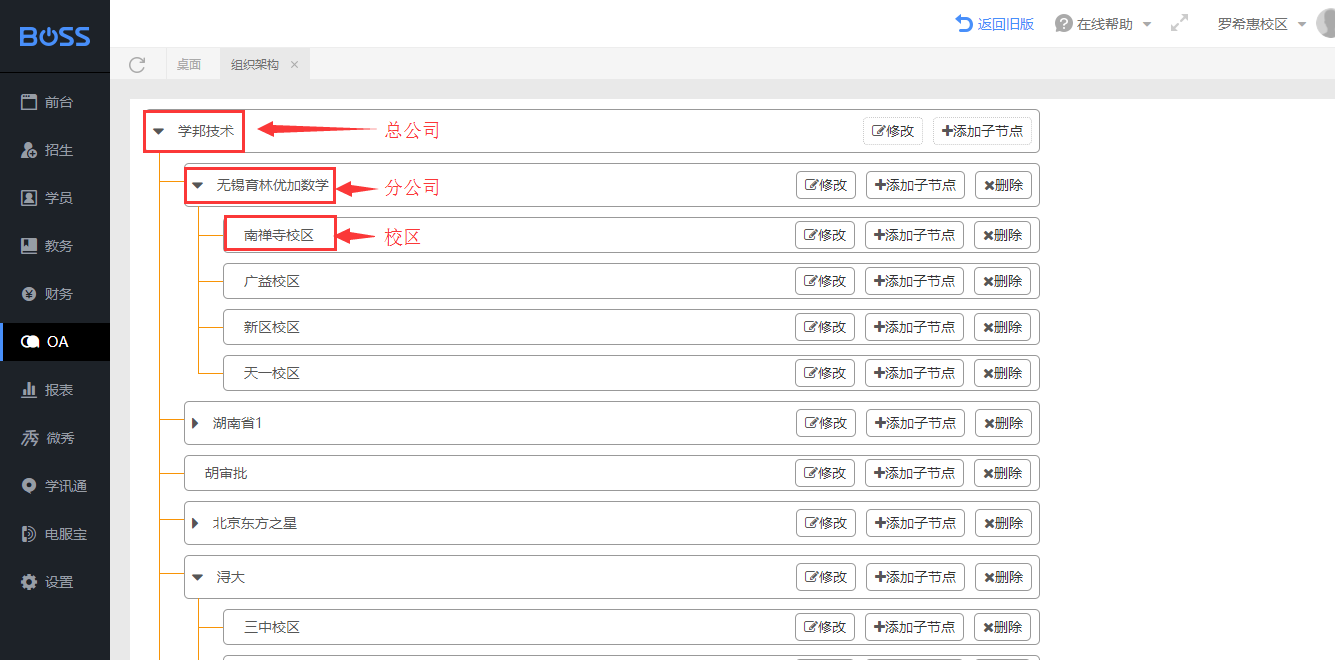Click 添加子节点 on the 胡审批 row
Viewport: 1335px width, 660px height.
click(915, 473)
